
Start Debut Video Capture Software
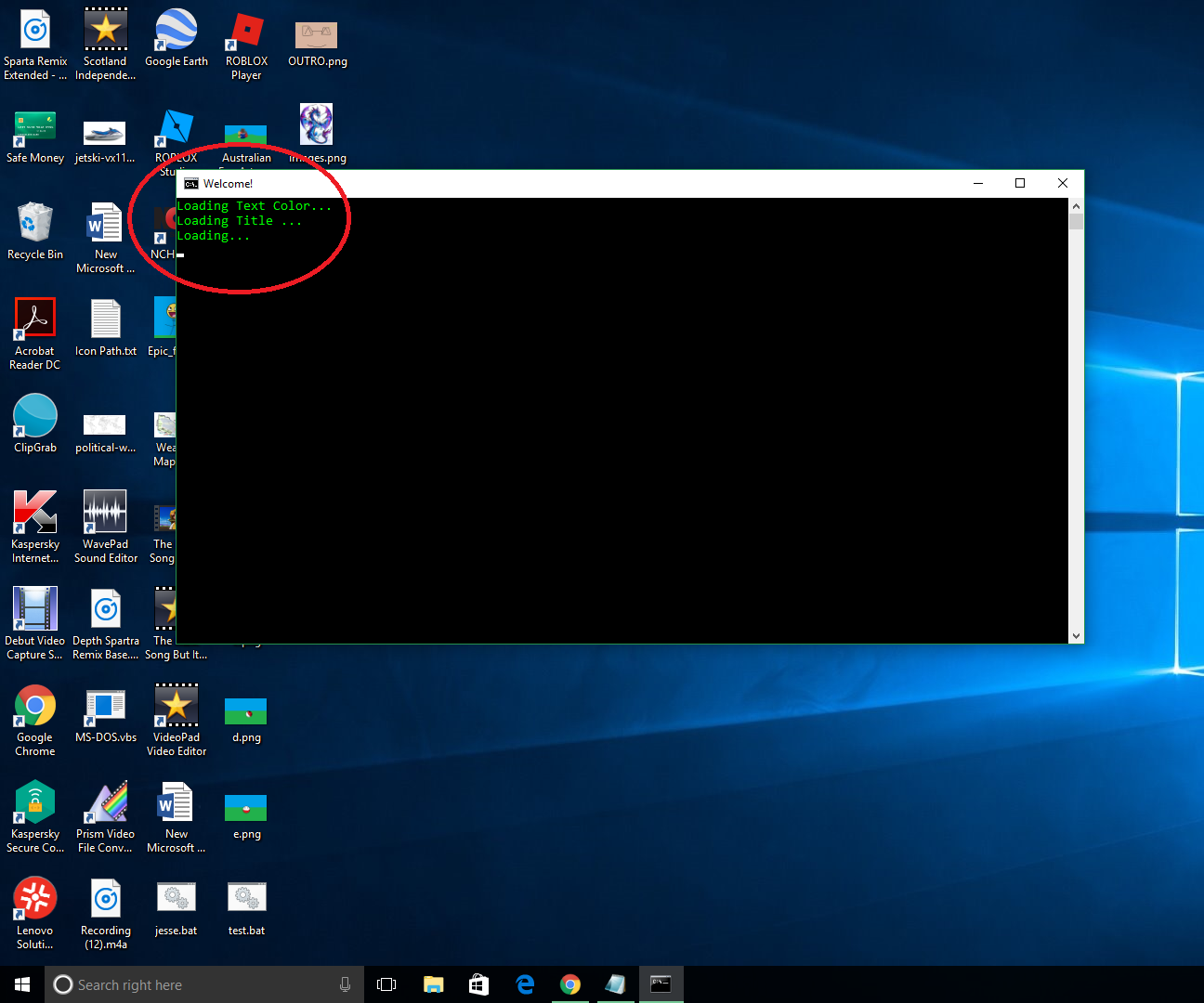pyautogui.click(x=34, y=608)
